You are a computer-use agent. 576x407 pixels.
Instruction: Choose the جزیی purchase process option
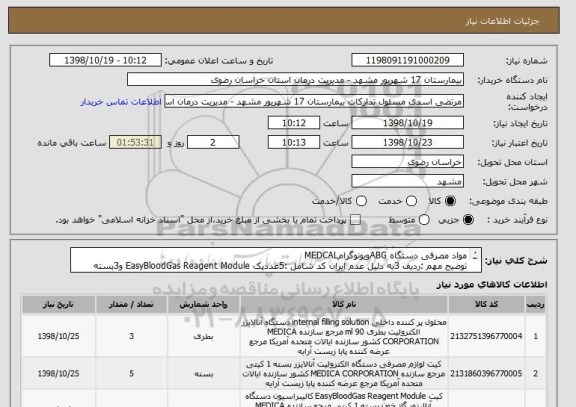[x=468, y=220]
